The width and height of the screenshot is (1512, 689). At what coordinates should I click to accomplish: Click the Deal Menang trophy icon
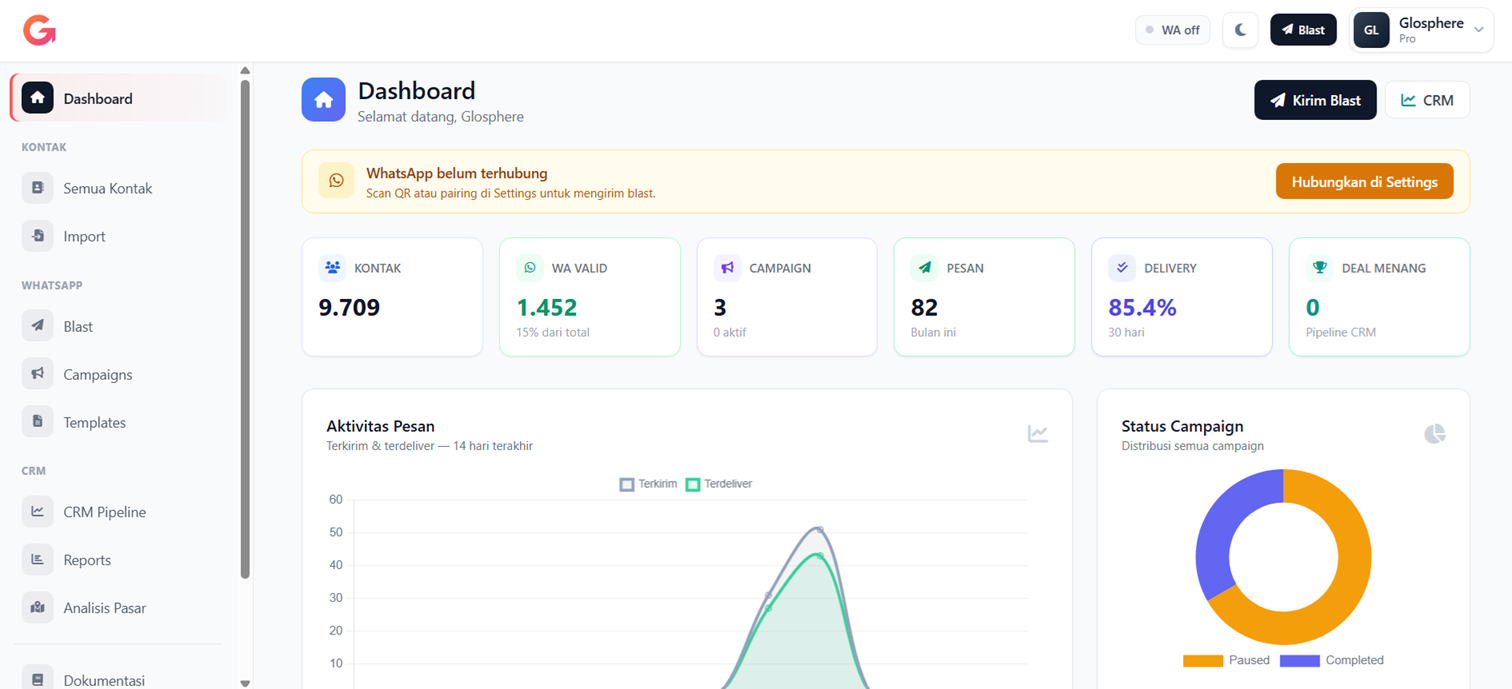pyautogui.click(x=1320, y=268)
